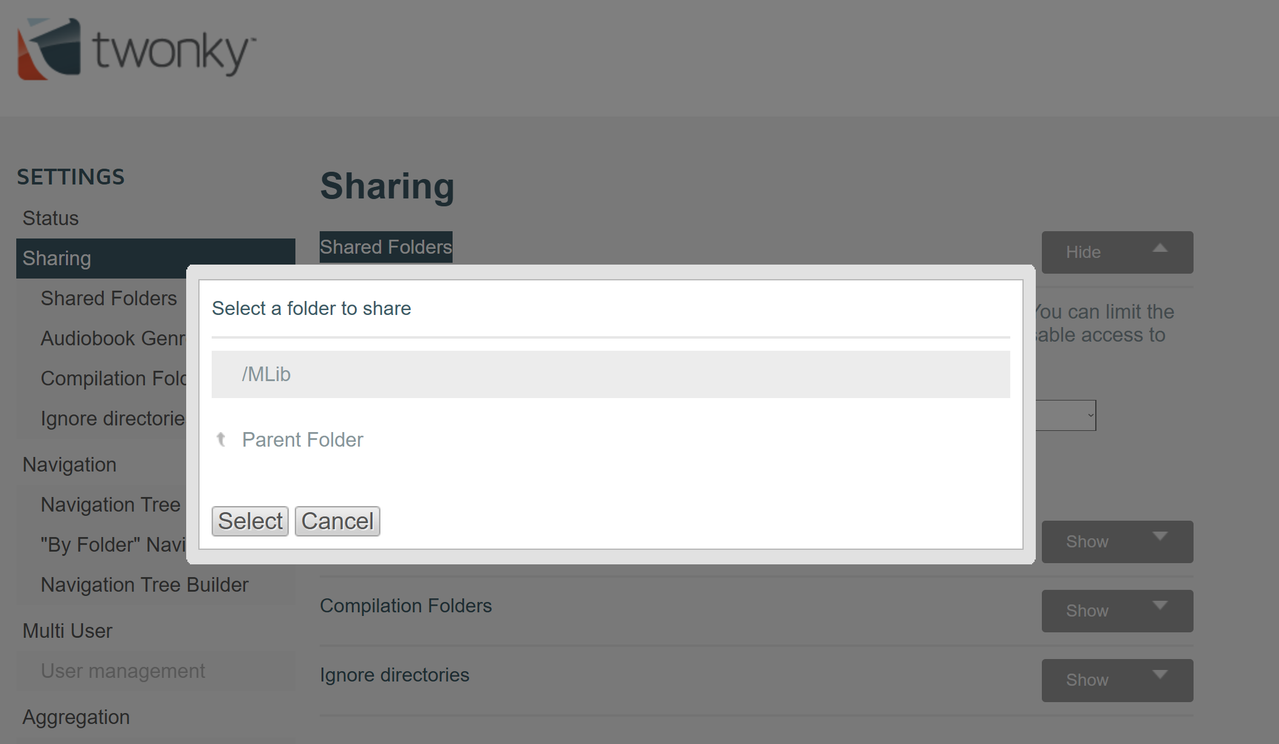
Task: Open Navigation settings section
Action: pos(69,464)
